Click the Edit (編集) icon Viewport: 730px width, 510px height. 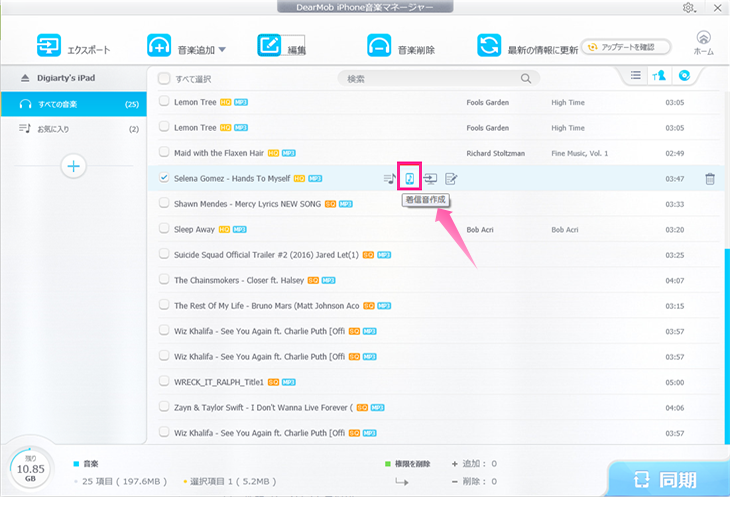coord(270,46)
